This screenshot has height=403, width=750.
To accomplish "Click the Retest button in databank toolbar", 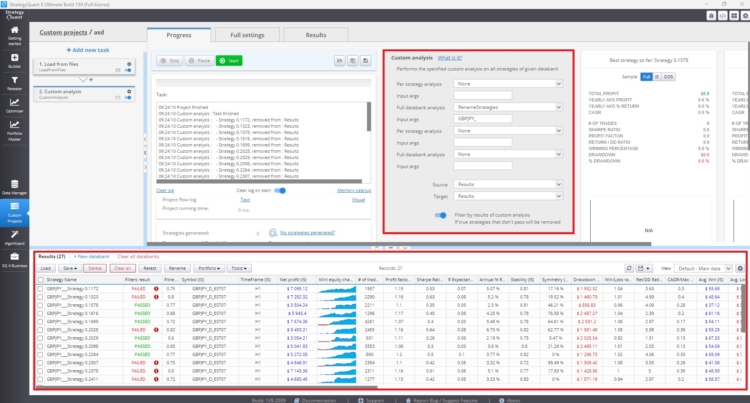I will 150,268.
